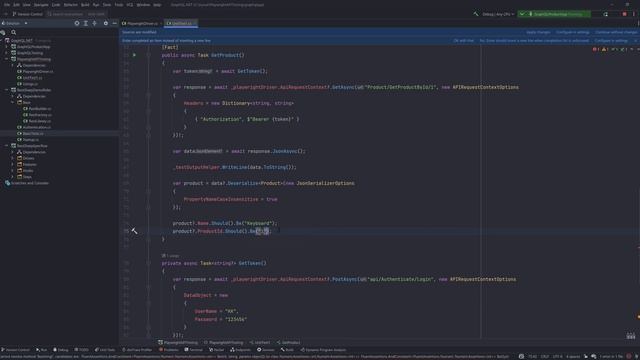Image resolution: width=640 pixels, height=360 pixels.
Task: Click the yellow warning count indicator
Action: (605, 49)
